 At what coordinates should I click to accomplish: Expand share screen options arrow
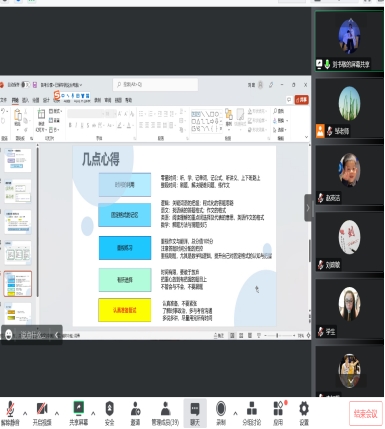[x=93, y=413]
